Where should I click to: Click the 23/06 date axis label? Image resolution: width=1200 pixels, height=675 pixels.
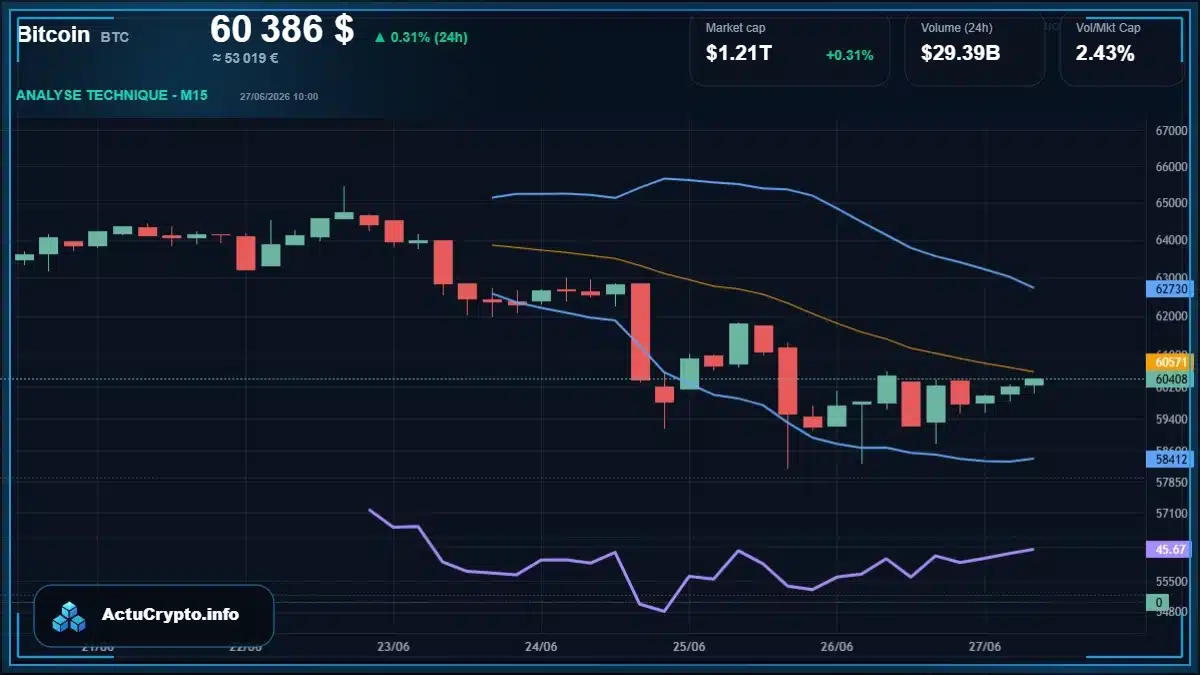click(x=394, y=646)
